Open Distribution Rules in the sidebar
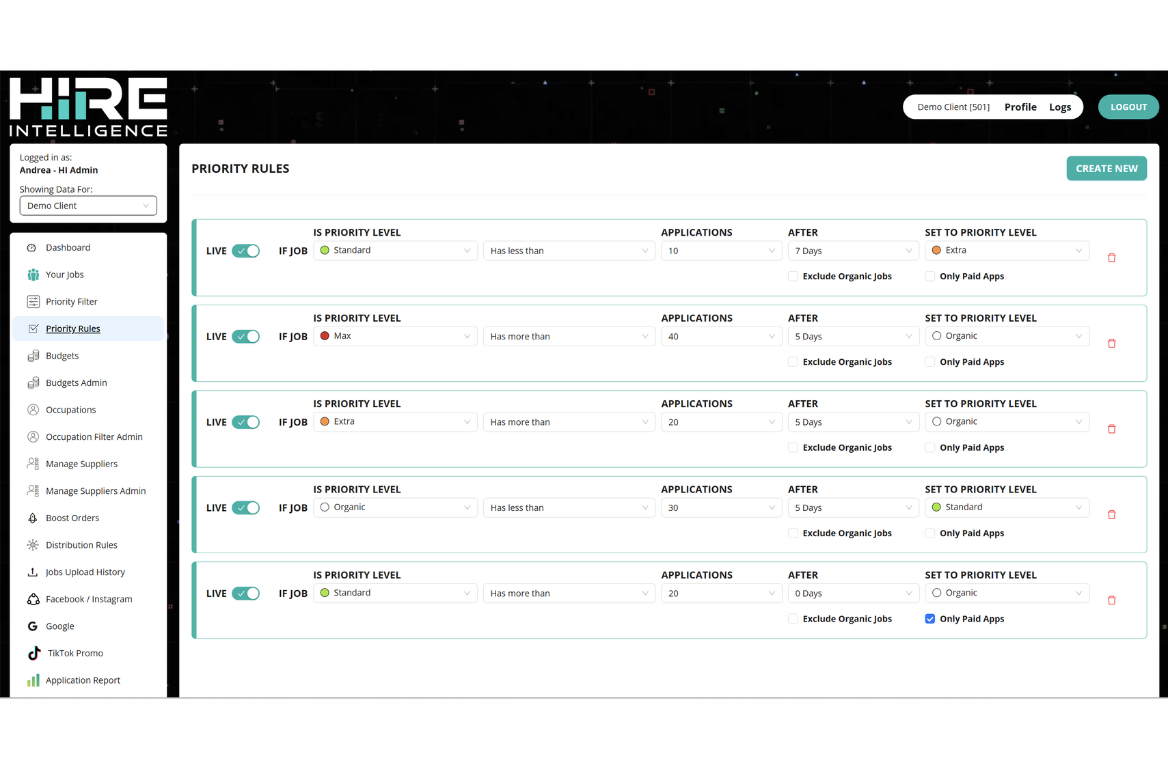The image size is (1168, 770). (81, 545)
